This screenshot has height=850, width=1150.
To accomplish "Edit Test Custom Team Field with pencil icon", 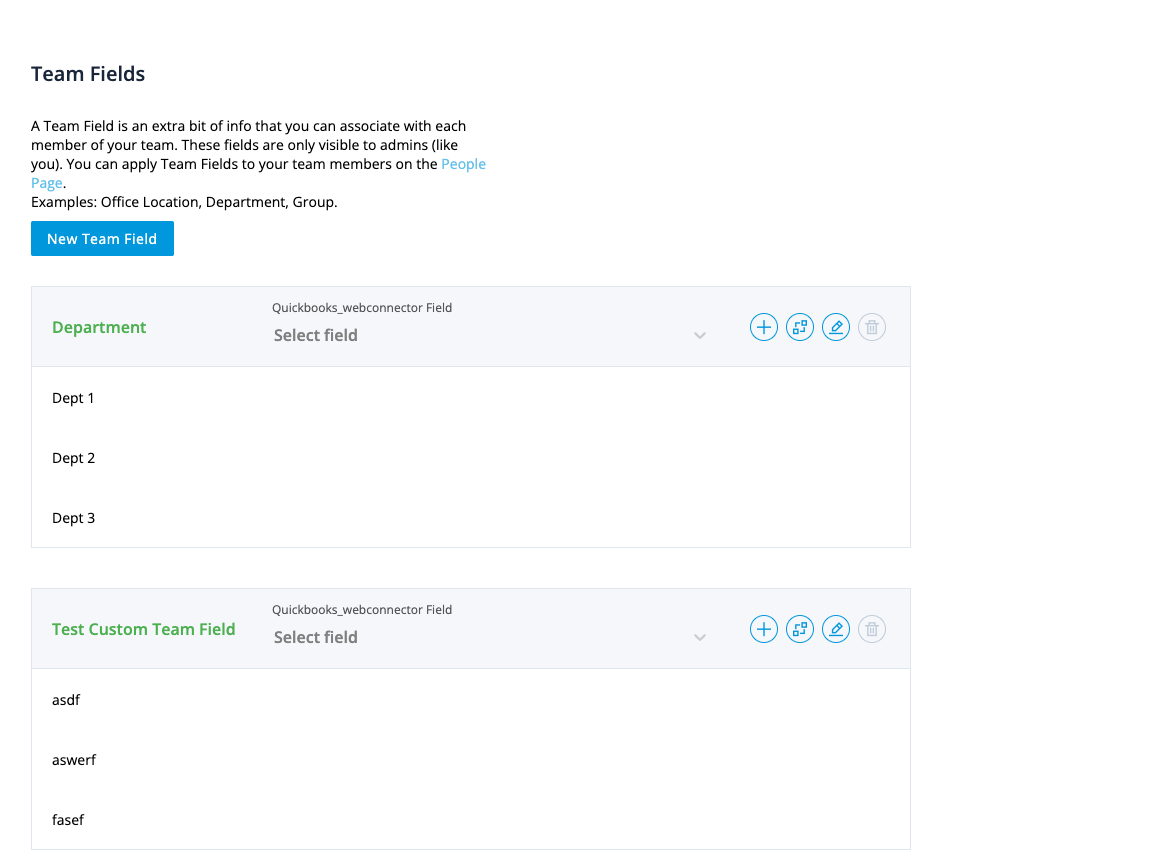I will point(836,629).
